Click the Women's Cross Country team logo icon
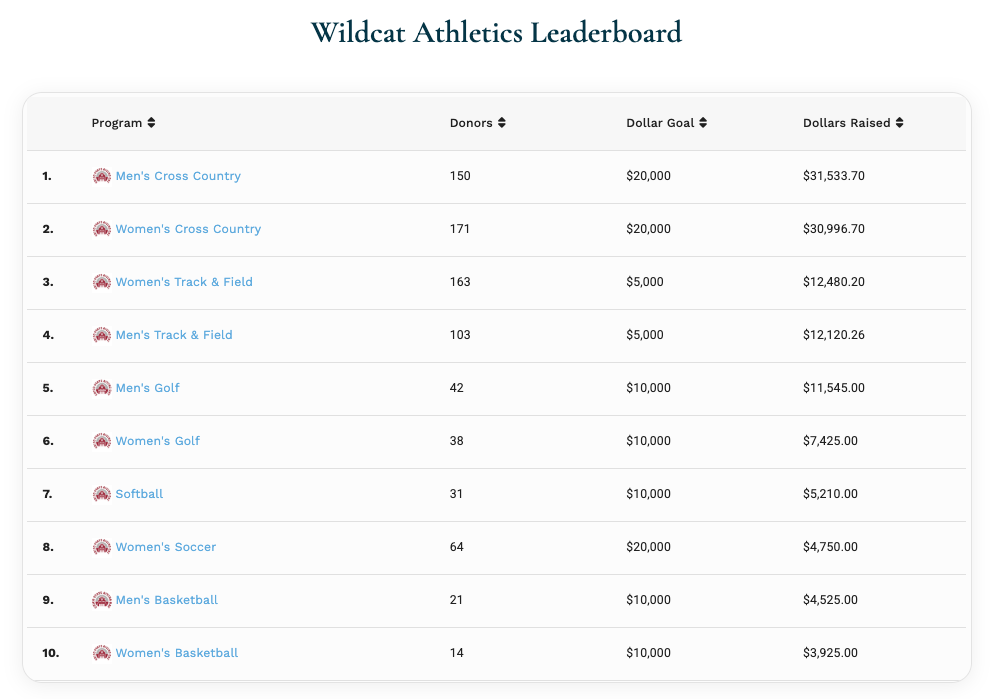This screenshot has width=995, height=699. (101, 229)
